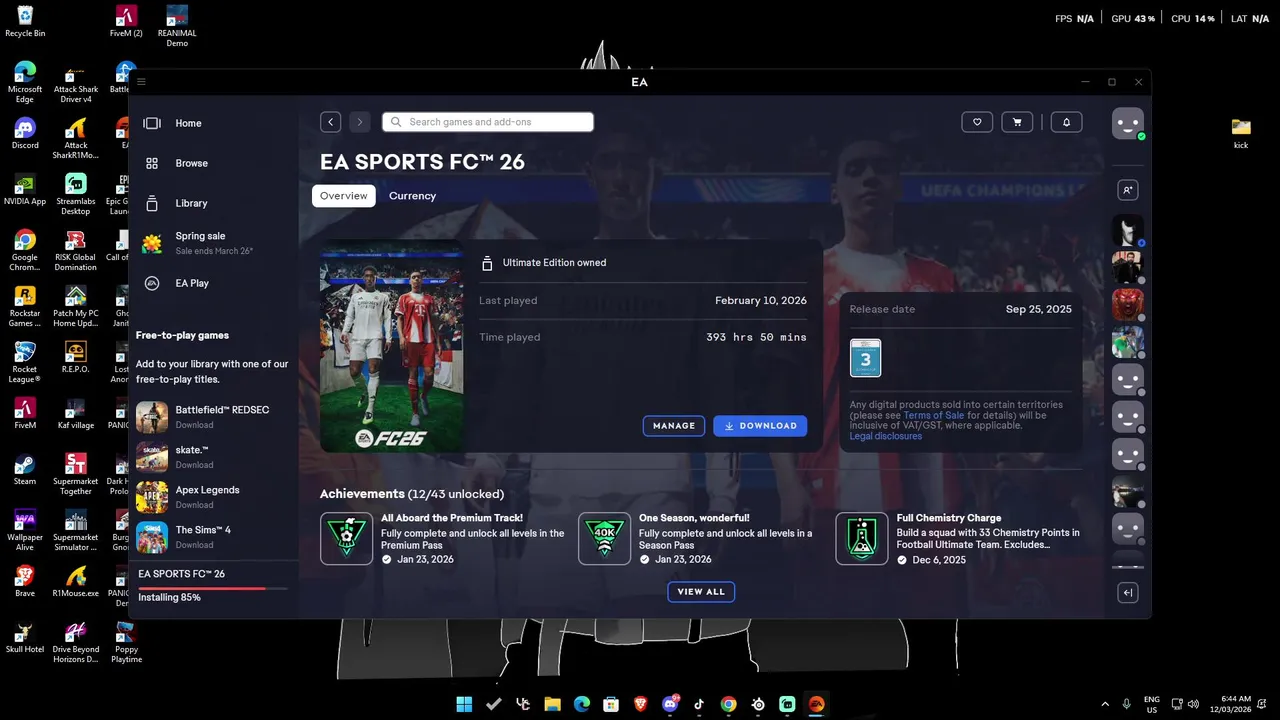Screen dimensions: 1280x720
Task: Select the Steam desktop shortcut
Action: pos(25,468)
